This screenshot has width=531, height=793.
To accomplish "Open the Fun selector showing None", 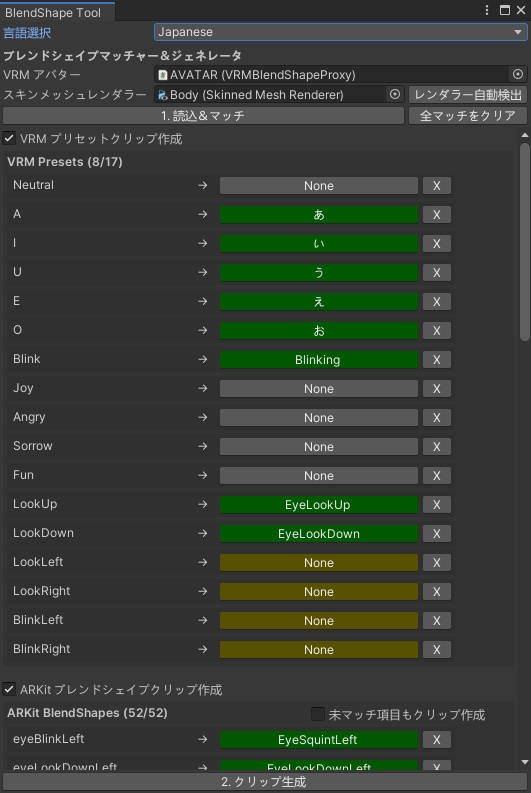I will (x=319, y=475).
